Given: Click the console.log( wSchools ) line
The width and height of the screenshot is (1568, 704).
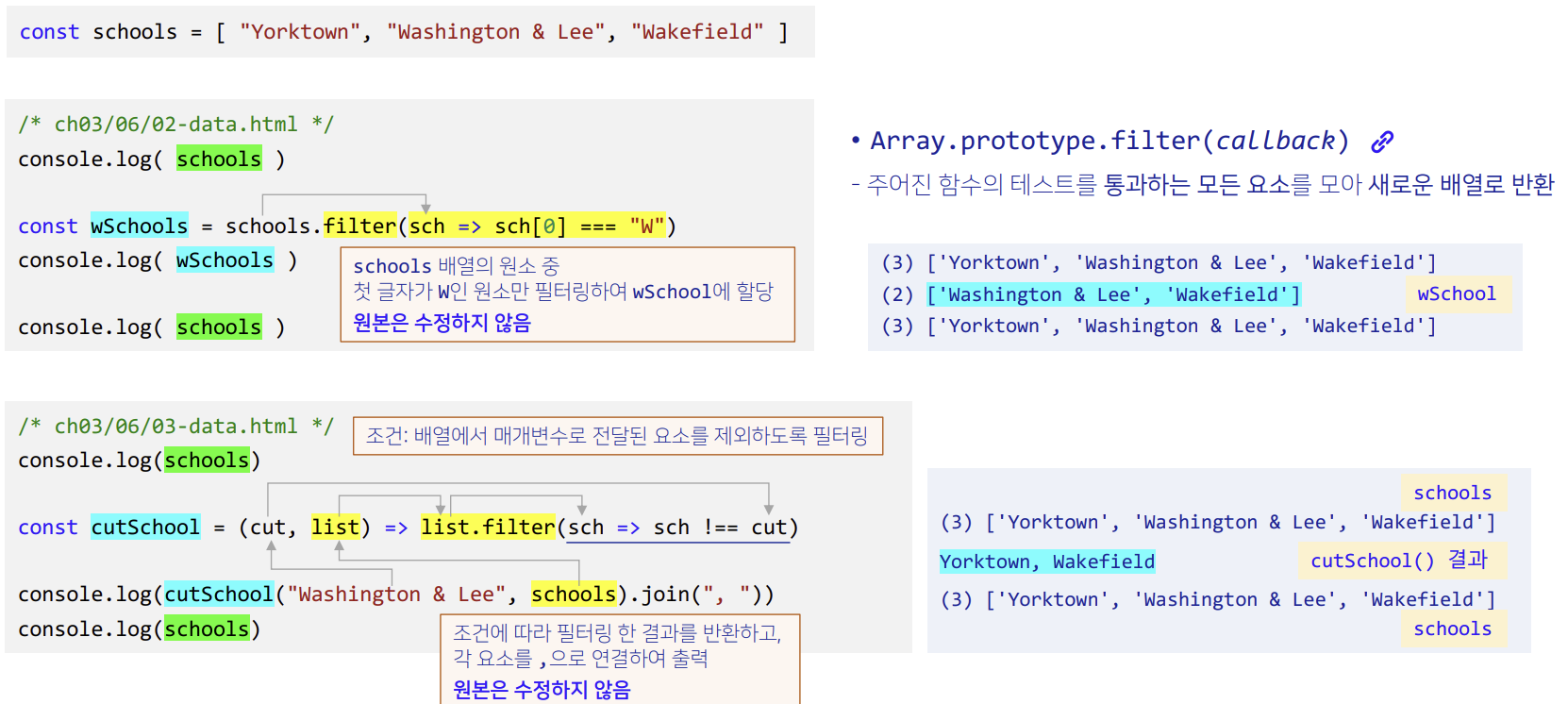Looking at the screenshot, I should pyautogui.click(x=158, y=260).
